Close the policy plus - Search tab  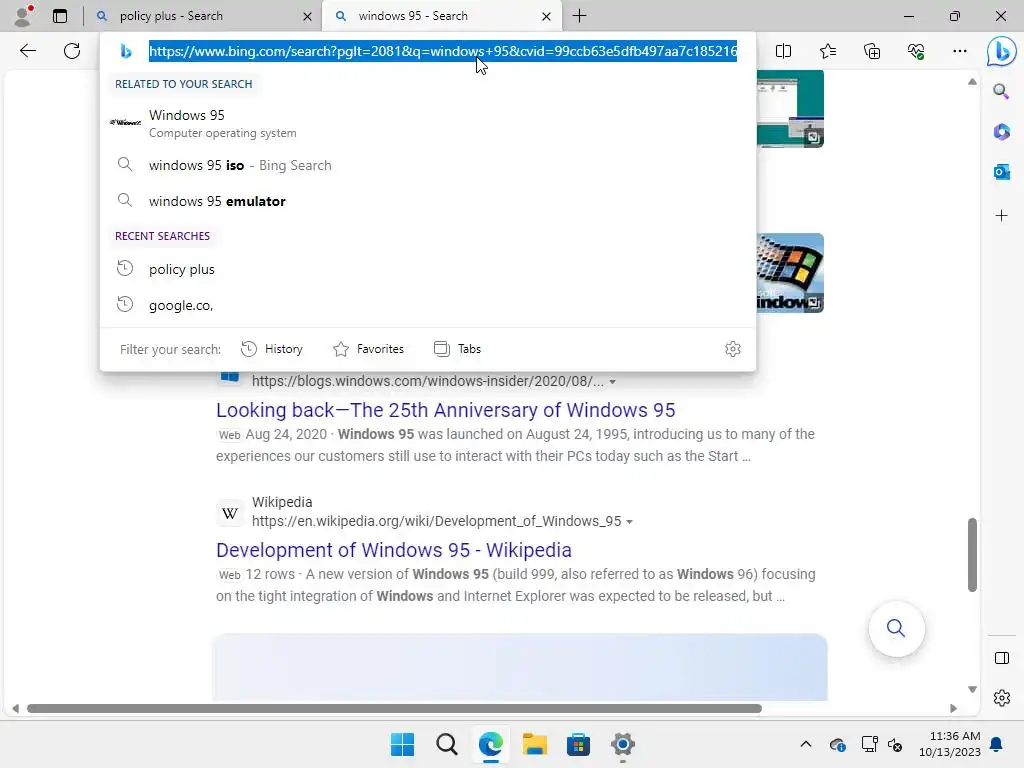pyautogui.click(x=307, y=16)
